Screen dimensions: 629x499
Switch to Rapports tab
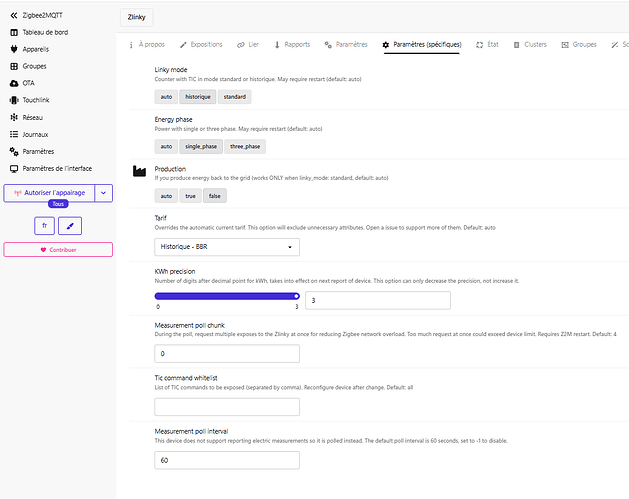tap(292, 45)
